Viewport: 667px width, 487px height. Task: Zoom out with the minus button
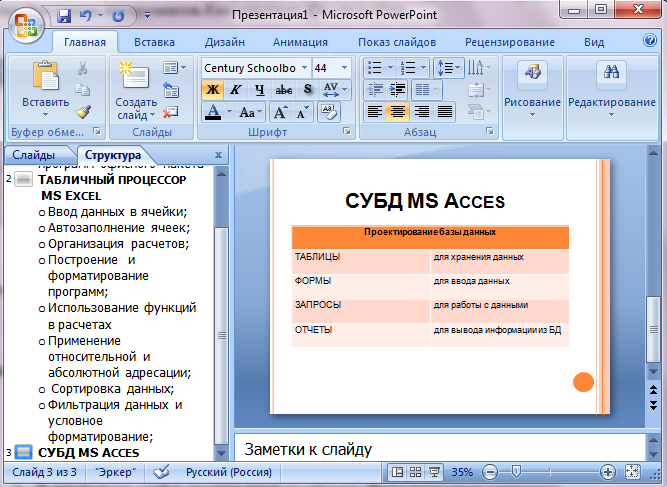click(490, 472)
